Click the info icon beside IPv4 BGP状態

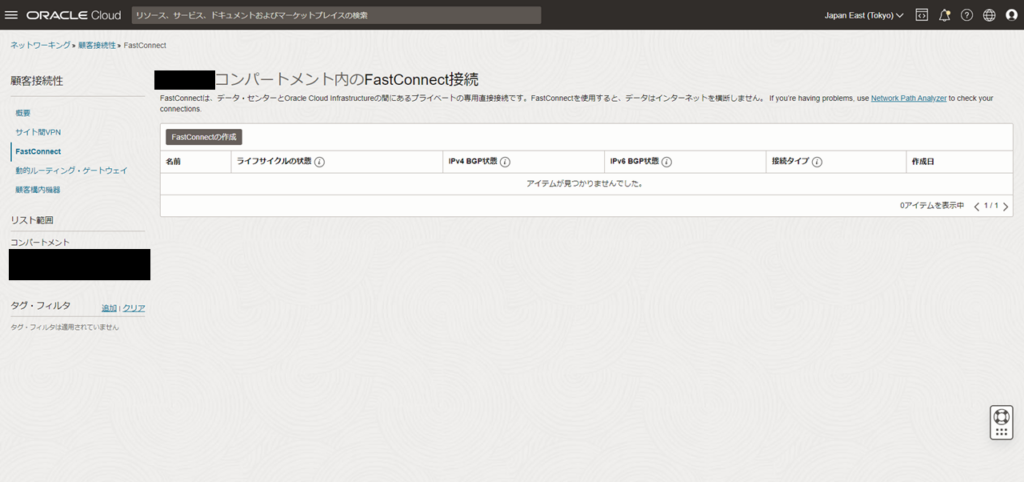[505, 162]
